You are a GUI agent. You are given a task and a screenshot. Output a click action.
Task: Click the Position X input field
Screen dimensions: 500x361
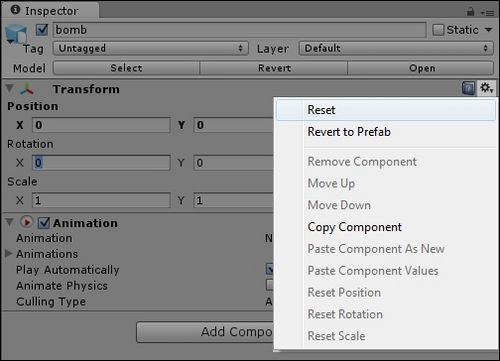click(101, 125)
